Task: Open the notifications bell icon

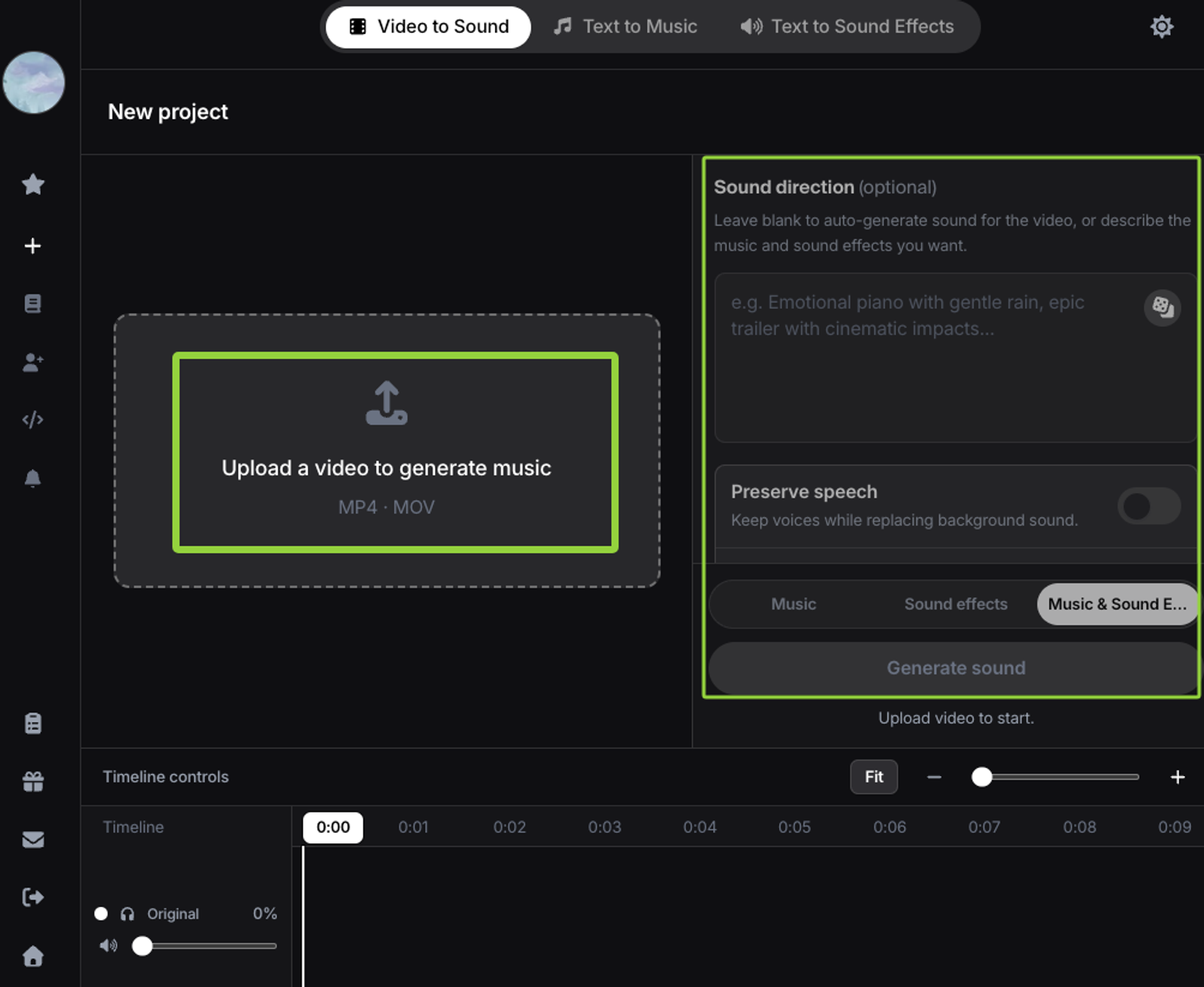Action: pyautogui.click(x=32, y=478)
